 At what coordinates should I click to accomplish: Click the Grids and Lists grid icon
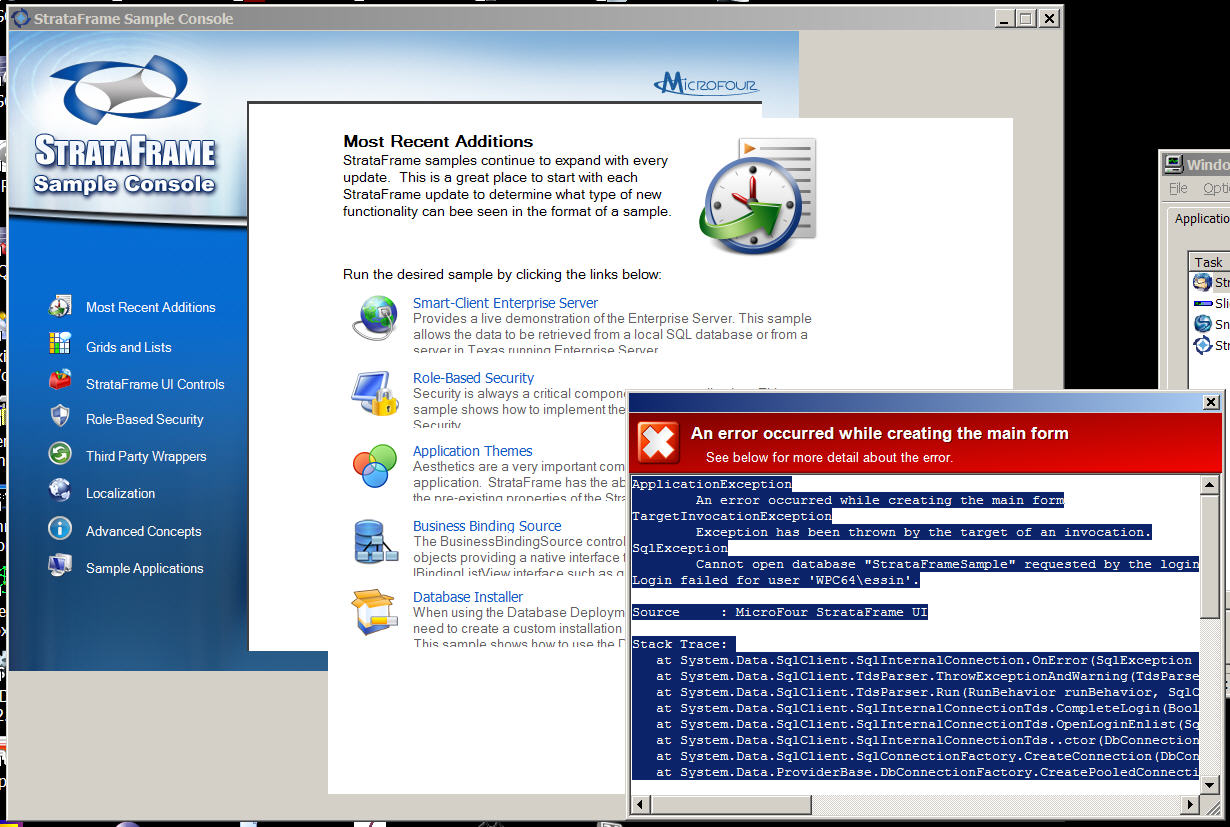(60, 345)
